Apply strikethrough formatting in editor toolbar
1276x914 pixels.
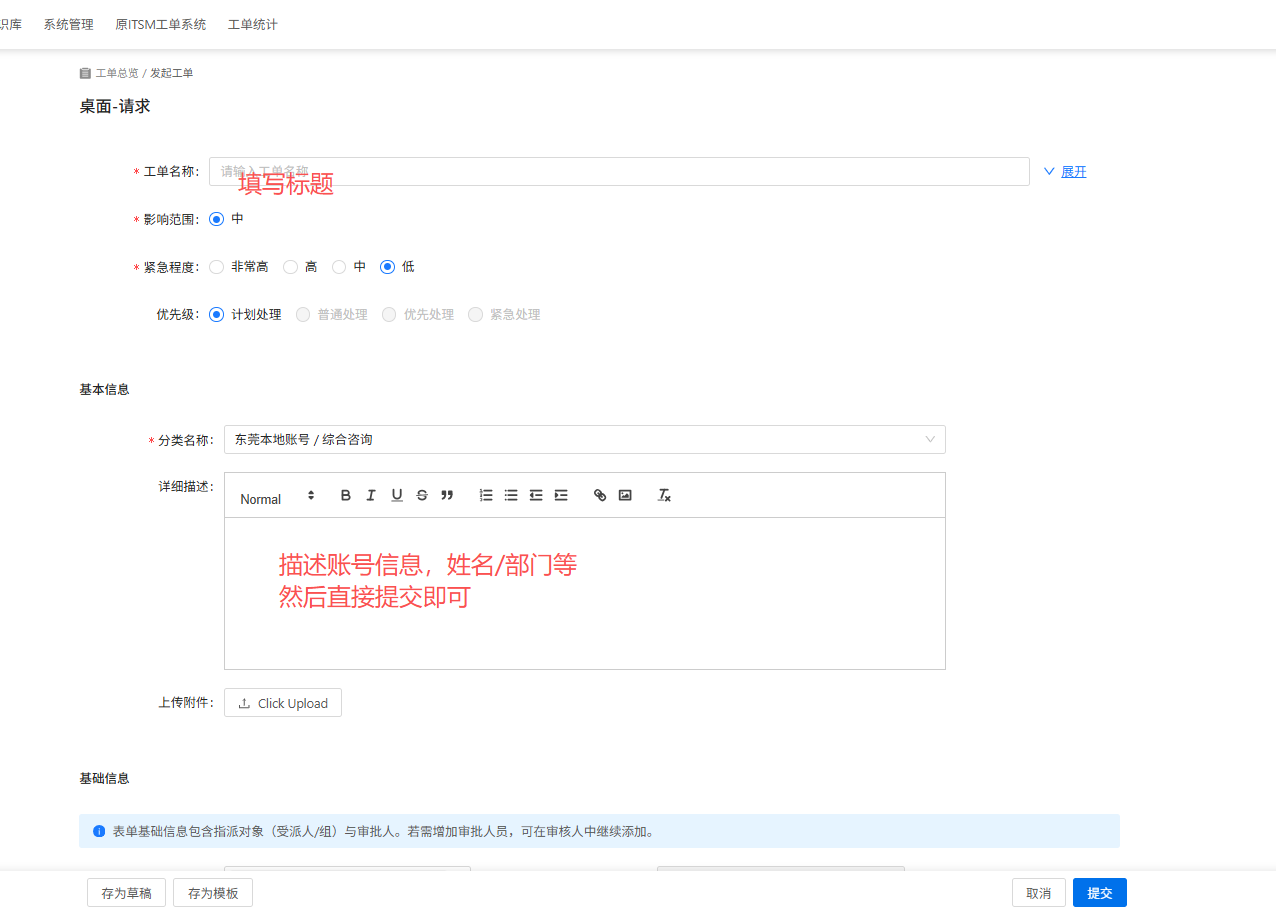coord(422,495)
